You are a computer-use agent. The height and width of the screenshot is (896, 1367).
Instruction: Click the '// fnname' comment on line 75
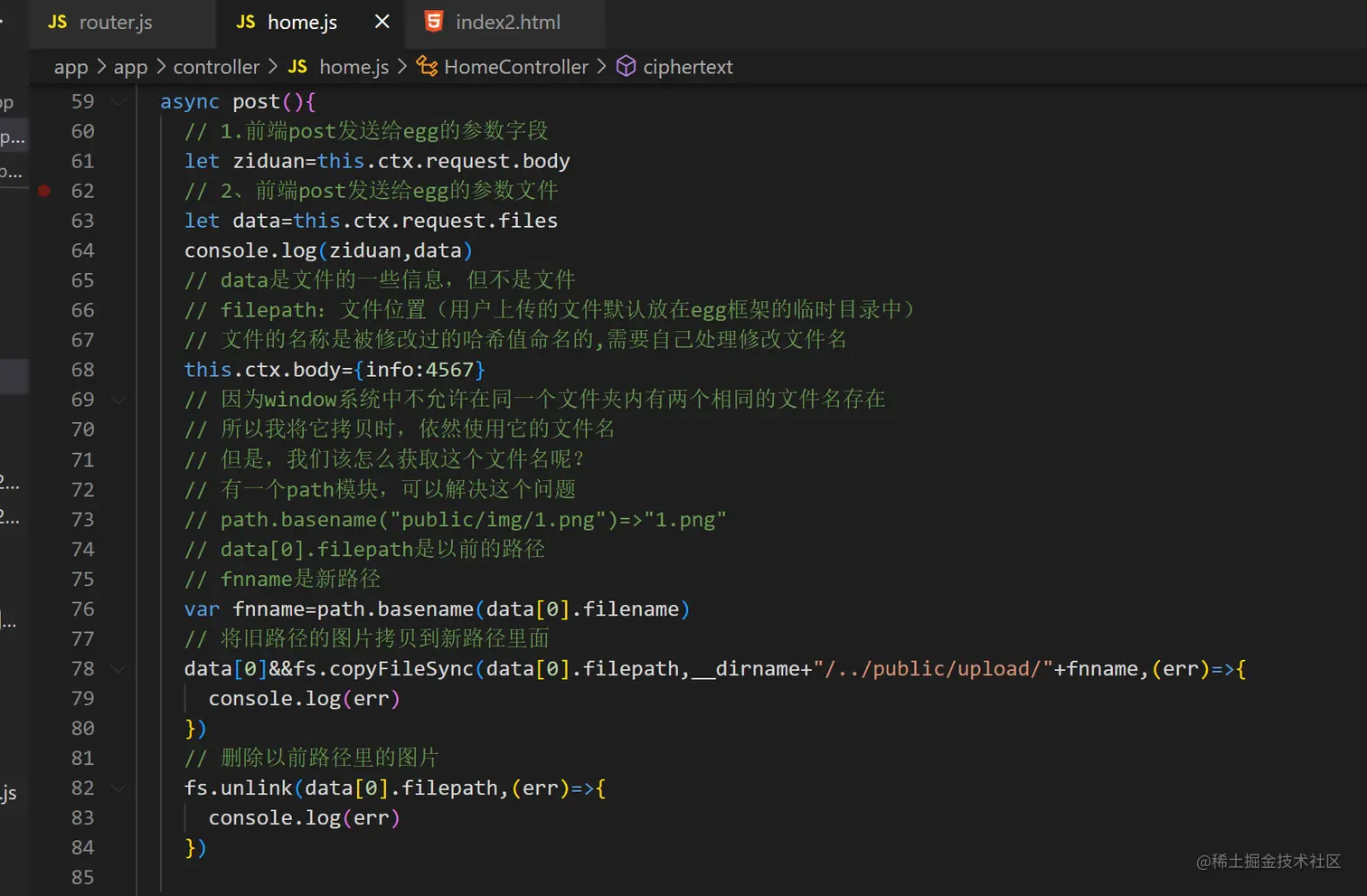pyautogui.click(x=282, y=580)
